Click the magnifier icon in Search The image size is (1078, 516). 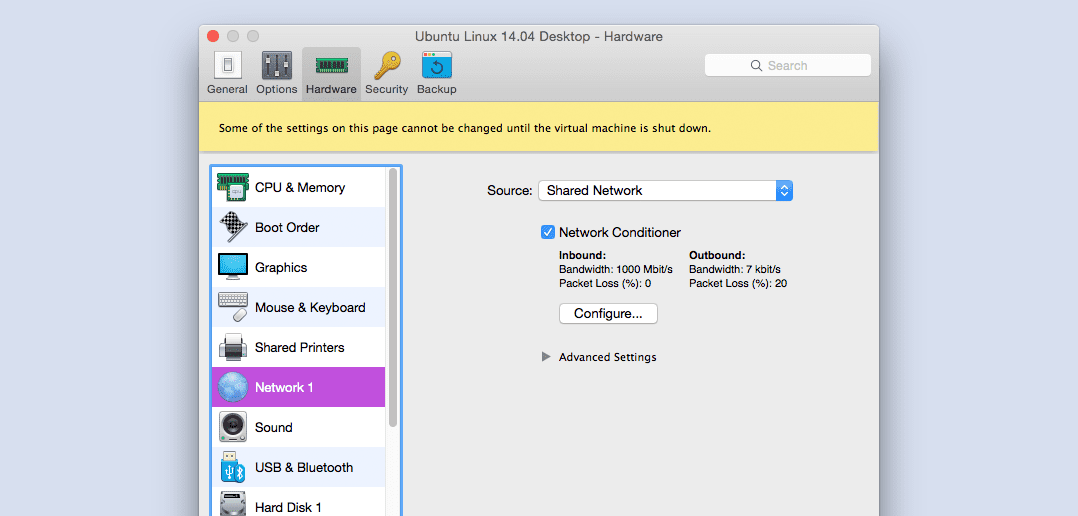756,65
